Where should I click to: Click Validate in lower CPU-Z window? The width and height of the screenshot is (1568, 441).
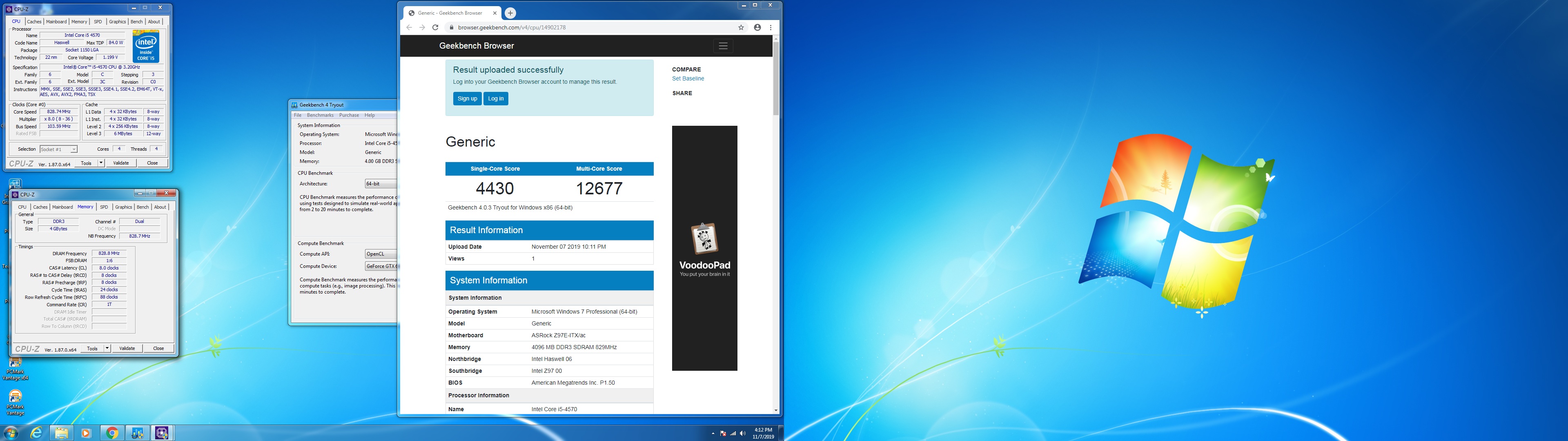[127, 348]
